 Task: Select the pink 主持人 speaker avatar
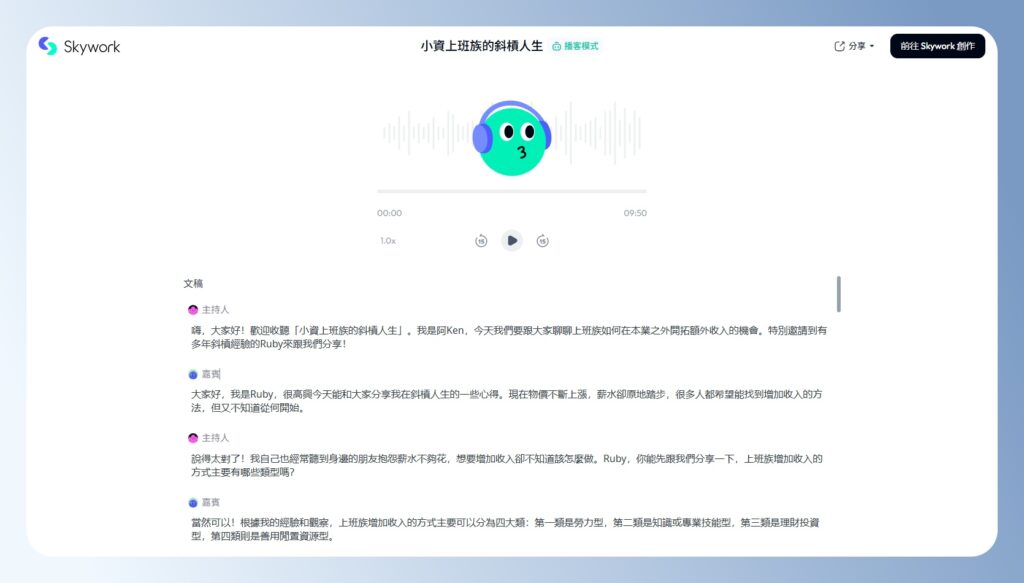click(x=192, y=309)
